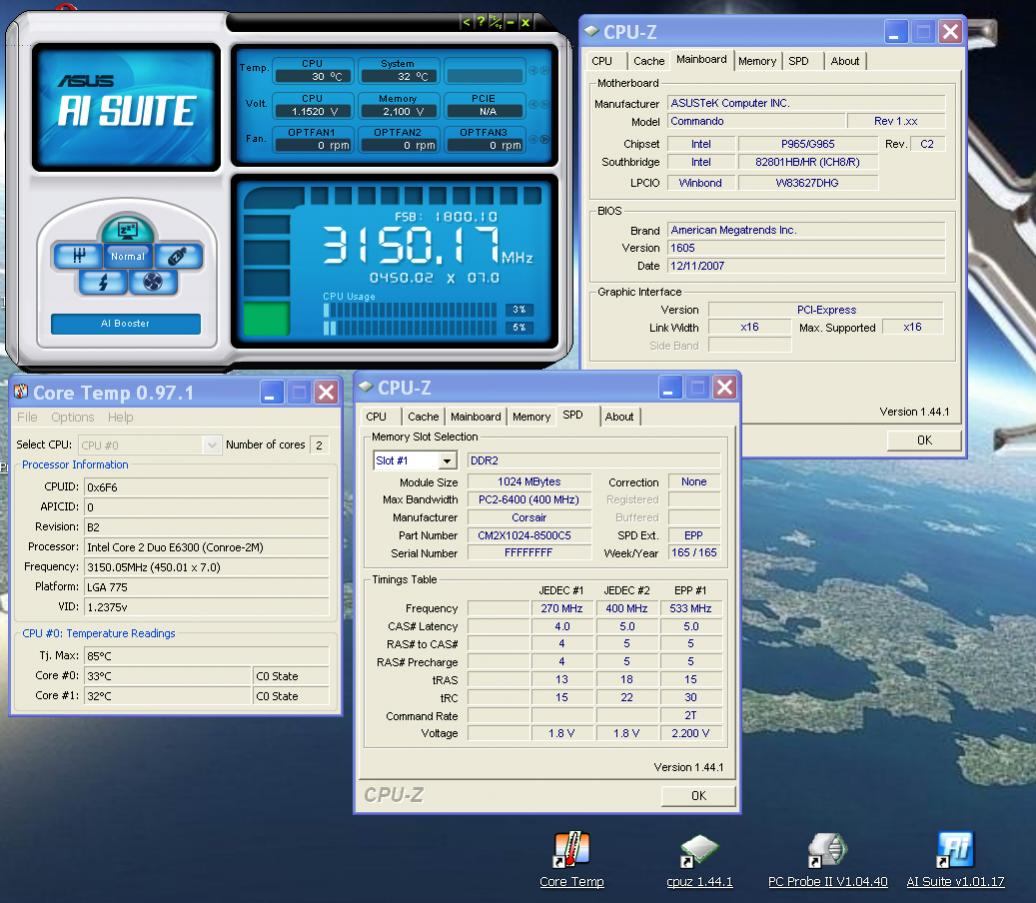This screenshot has height=903, width=1036.
Task: Open PC Probe II V1.04.40 desktop shortcut
Action: point(827,860)
